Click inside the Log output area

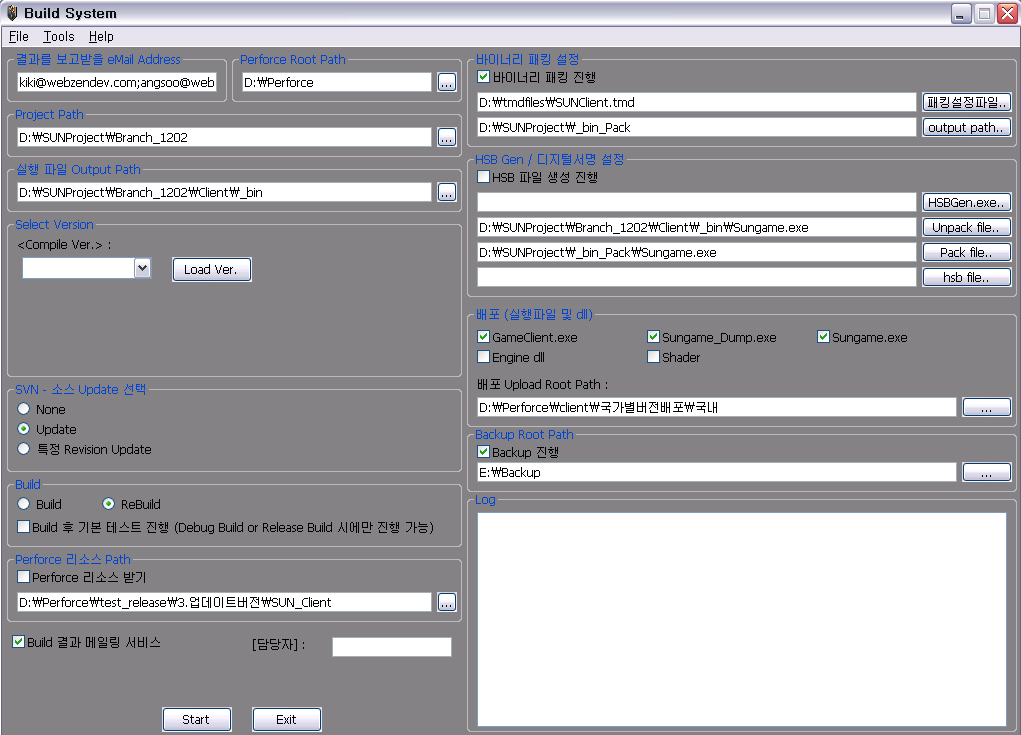pyautogui.click(x=742, y=619)
